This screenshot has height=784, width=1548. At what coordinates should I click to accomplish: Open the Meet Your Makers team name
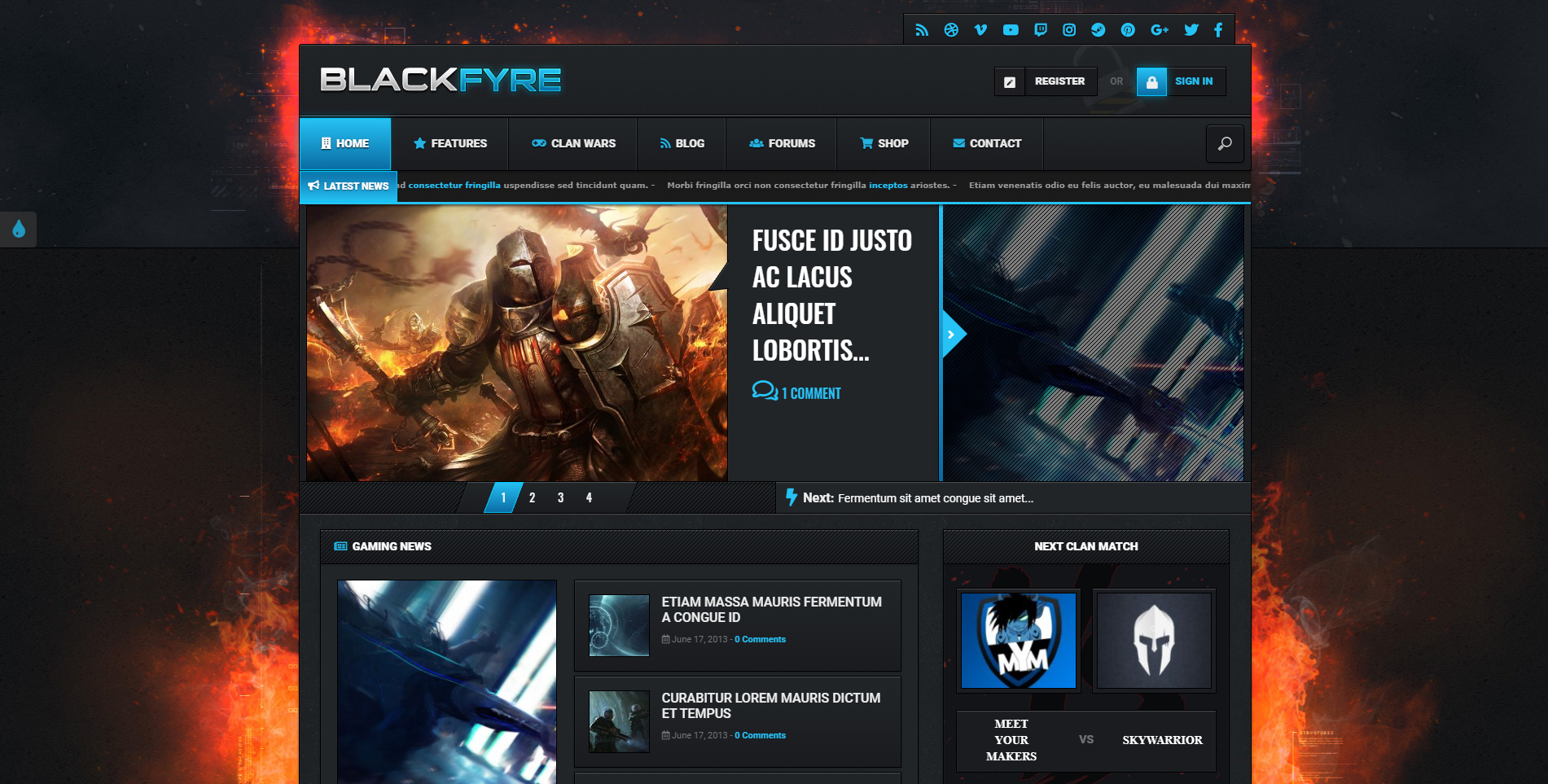(x=1011, y=739)
